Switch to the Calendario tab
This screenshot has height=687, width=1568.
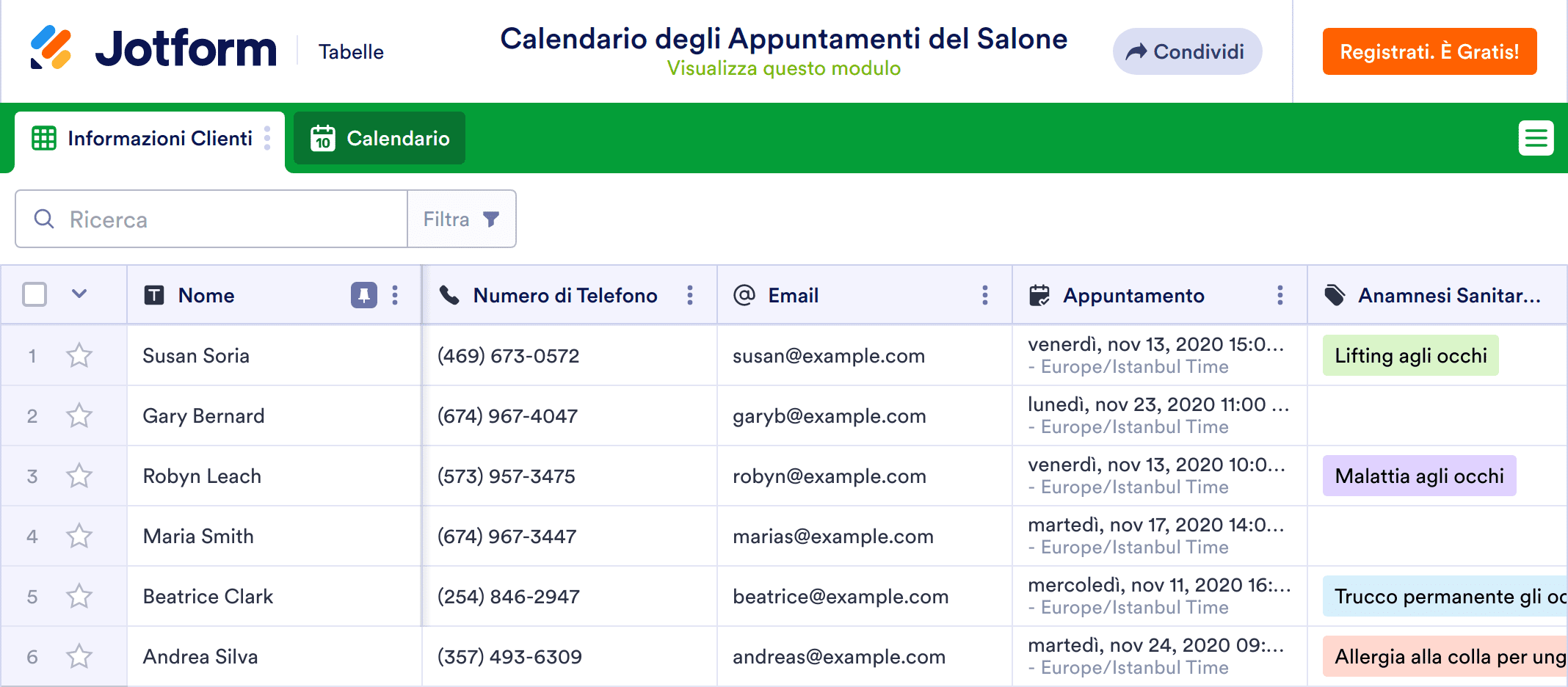point(380,138)
